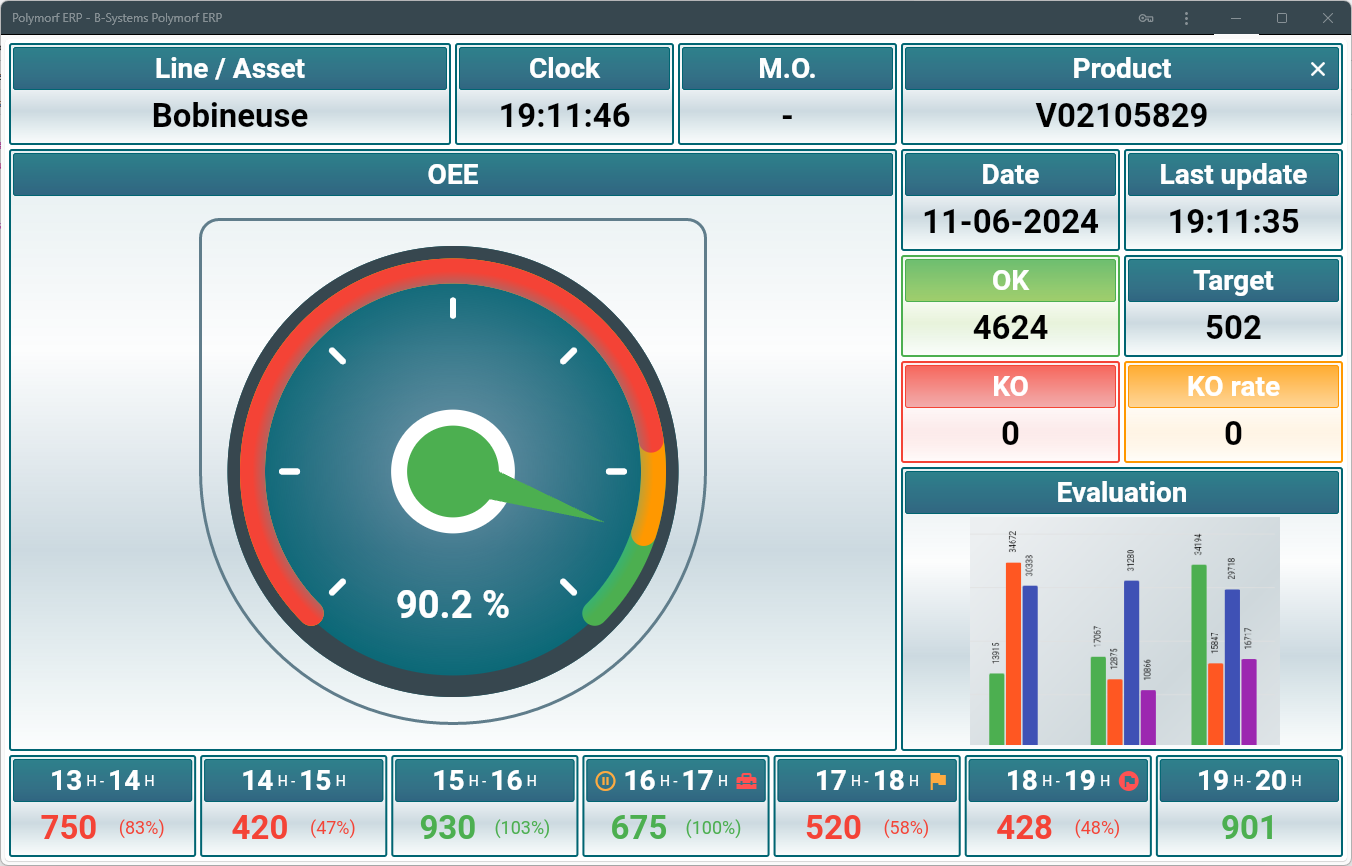Image resolution: width=1352 pixels, height=866 pixels.
Task: Click the Clock header
Action: (564, 68)
